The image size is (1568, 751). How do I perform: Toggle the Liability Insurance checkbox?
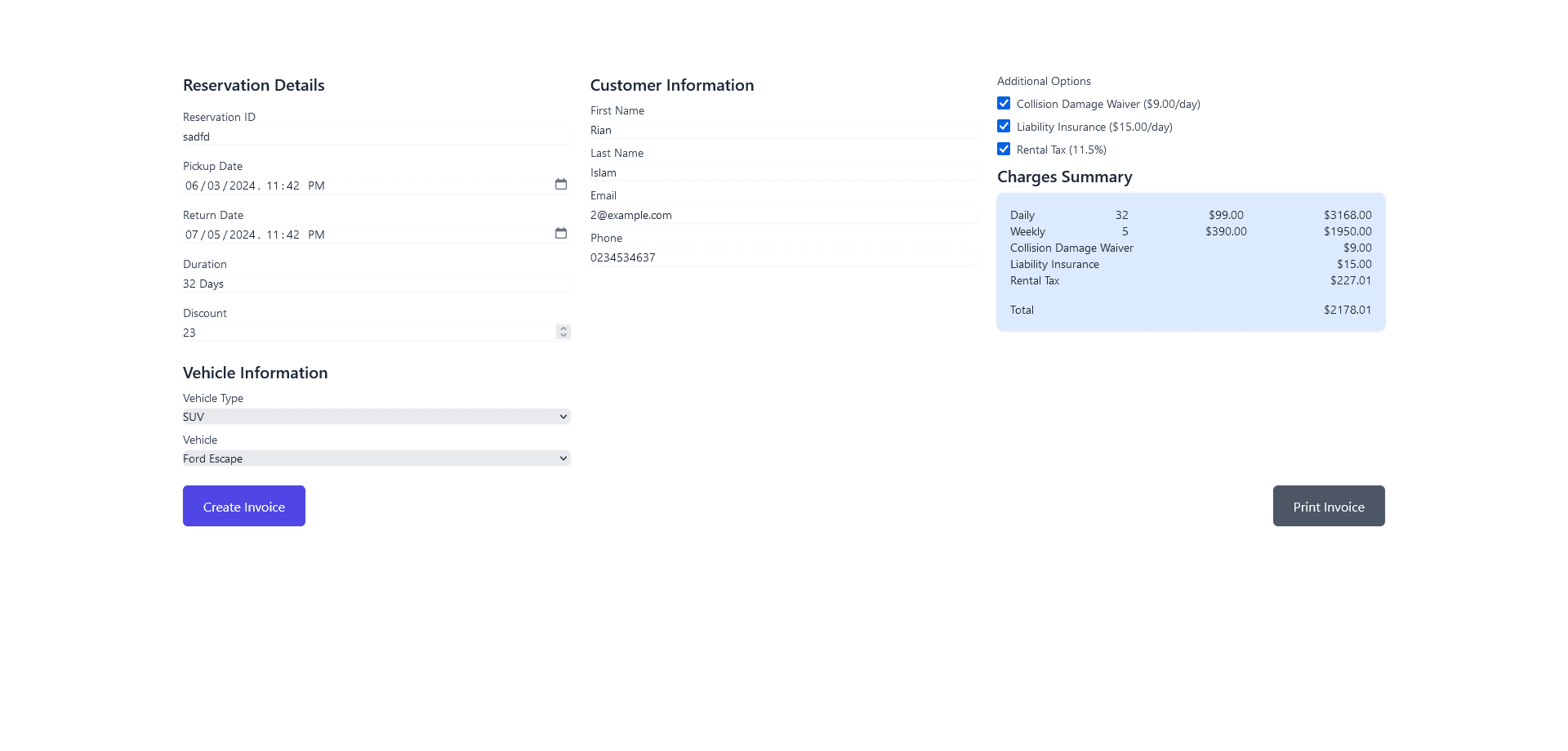click(1004, 126)
